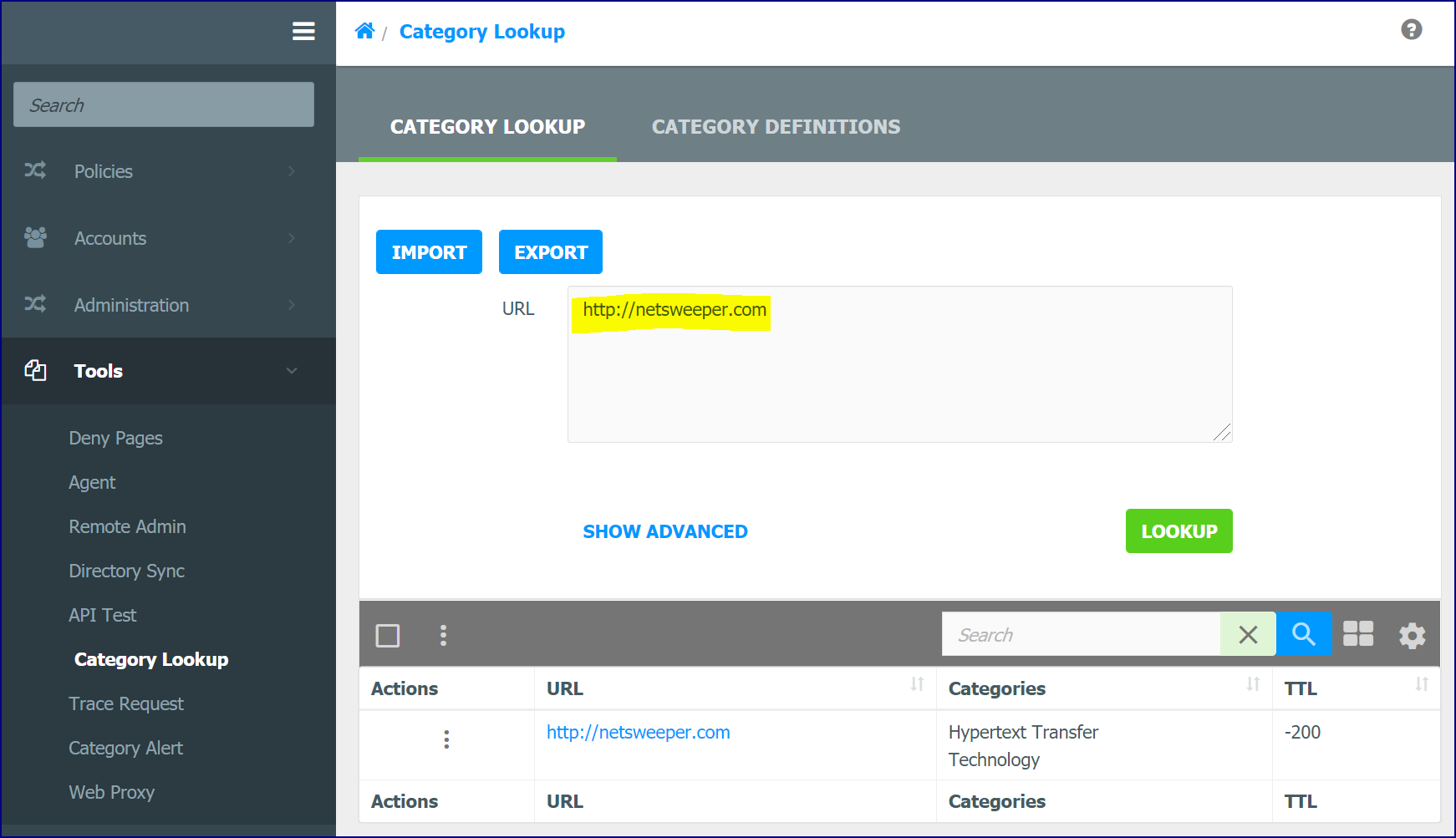Switch to the Category Definitions tab
This screenshot has height=838, width=1456.
(776, 127)
